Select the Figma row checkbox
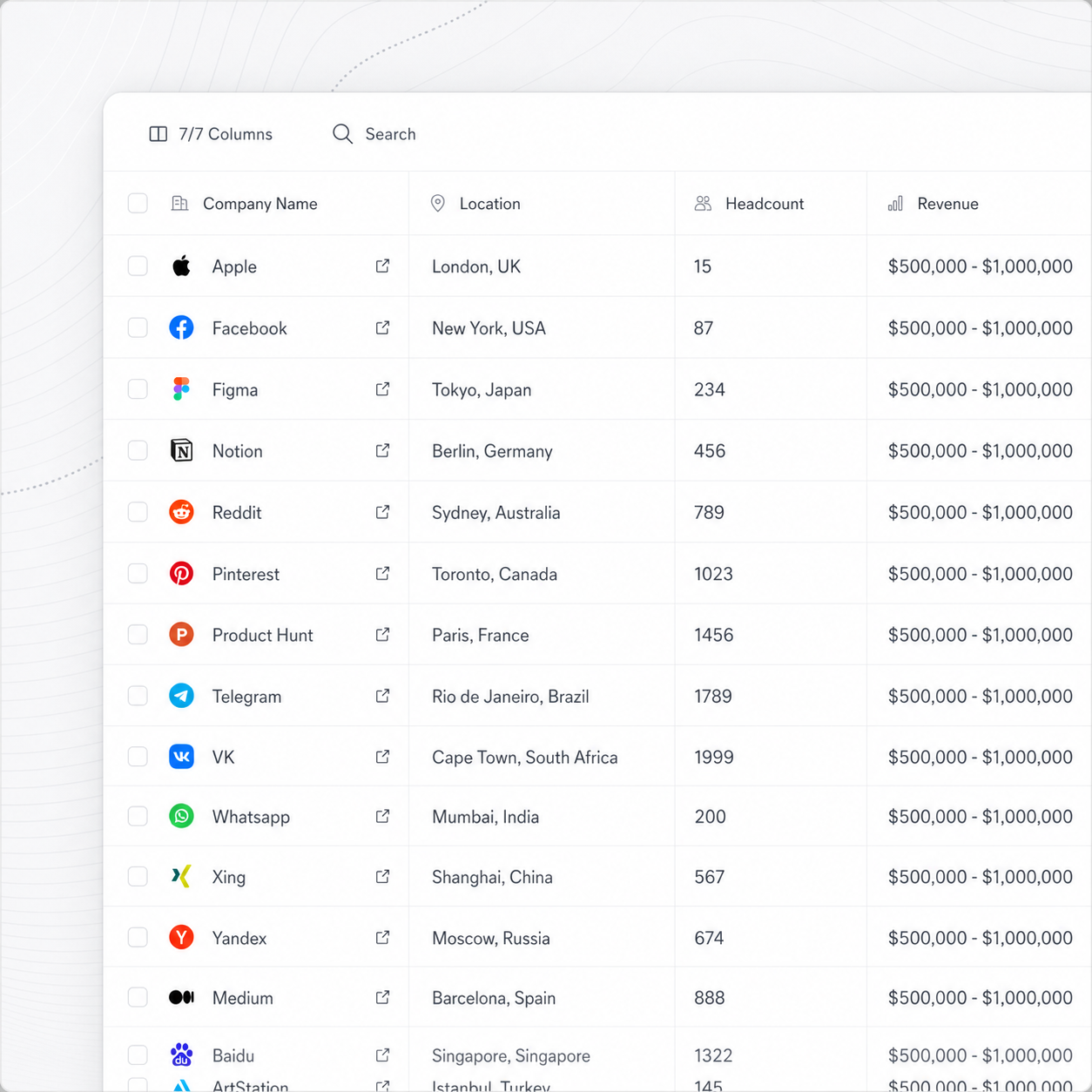 (138, 388)
